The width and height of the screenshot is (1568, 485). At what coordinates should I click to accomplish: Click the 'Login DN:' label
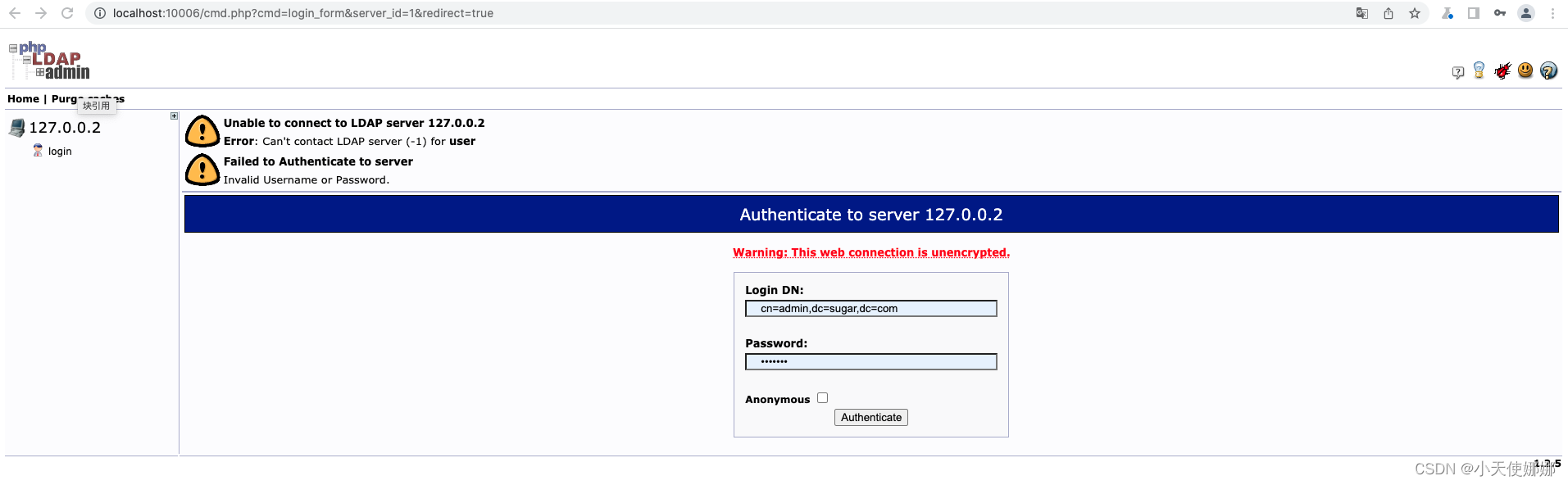(775, 290)
